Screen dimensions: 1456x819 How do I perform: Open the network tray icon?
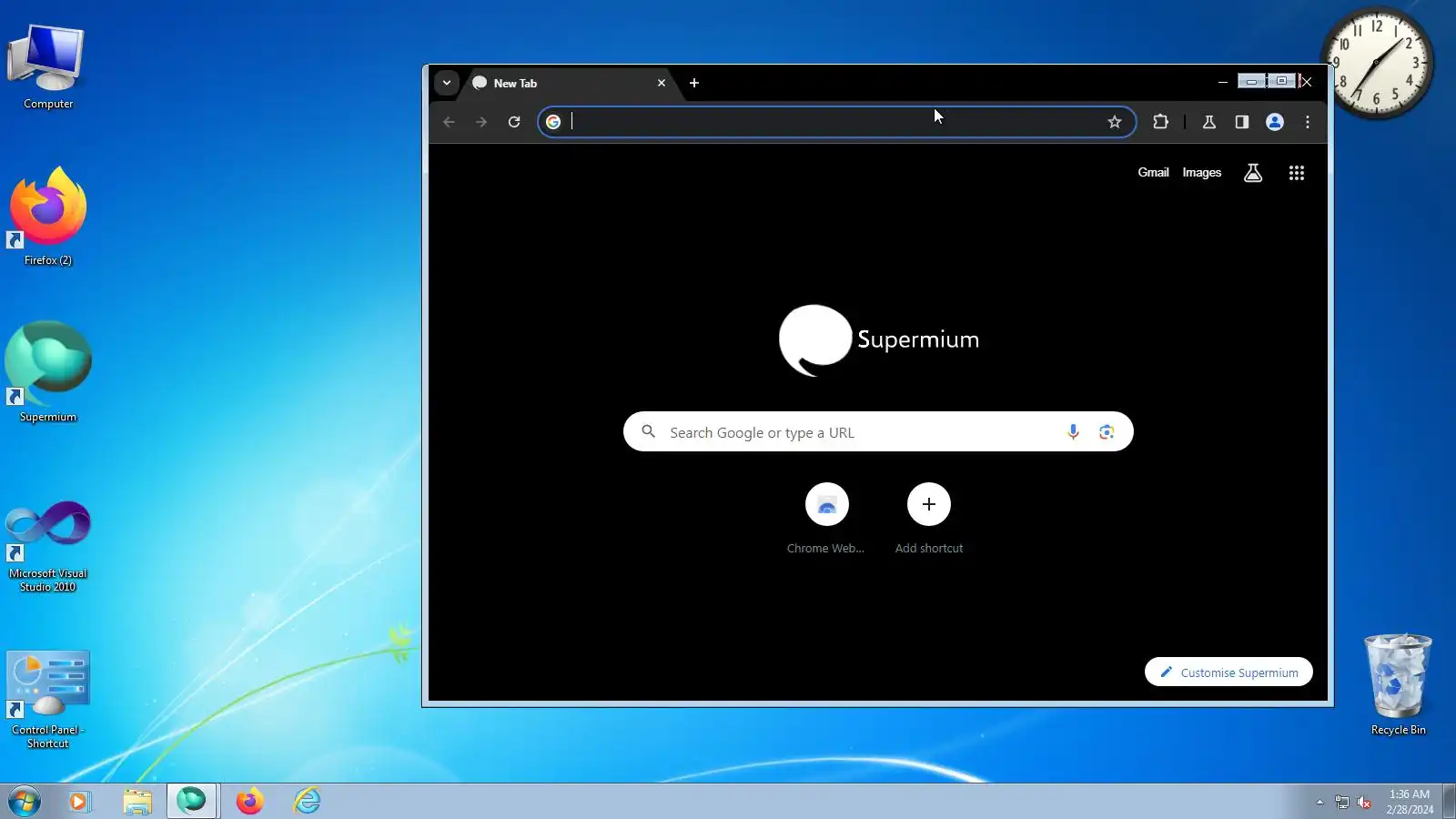[1341, 802]
